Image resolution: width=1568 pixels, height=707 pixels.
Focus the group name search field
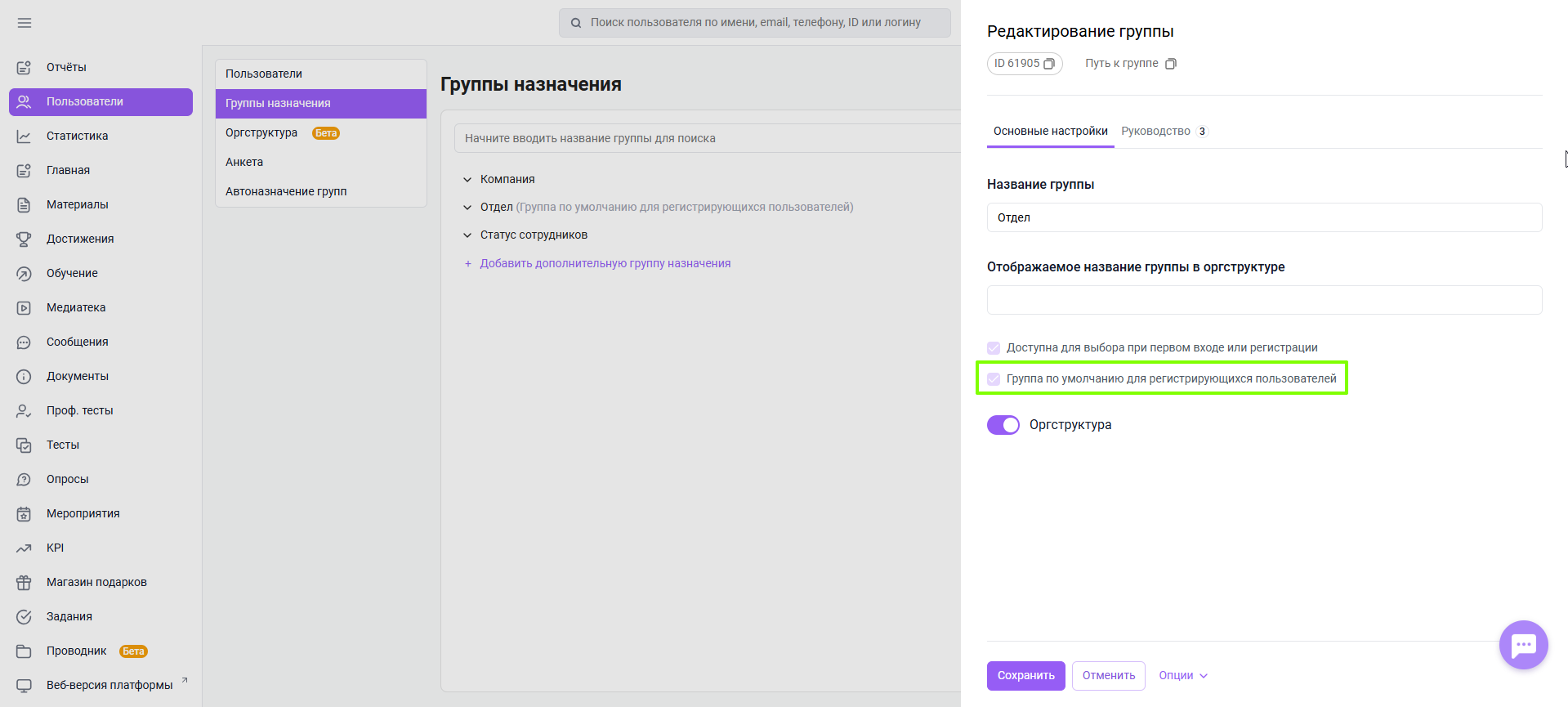click(708, 138)
